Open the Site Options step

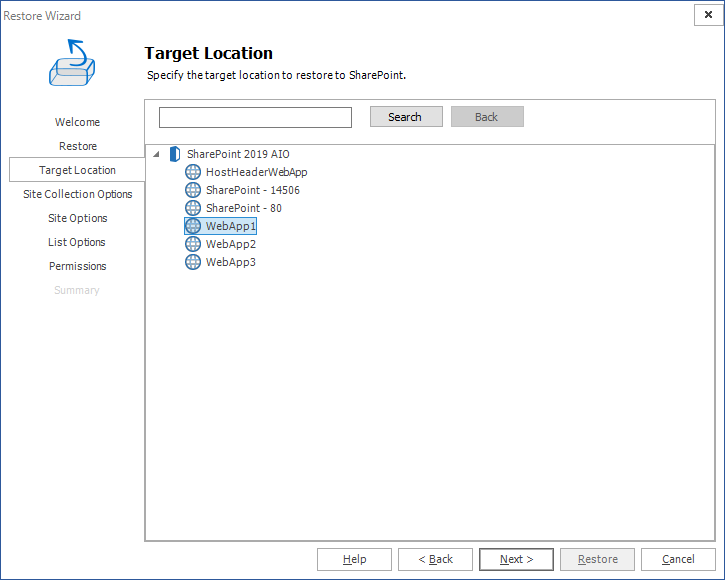(78, 218)
